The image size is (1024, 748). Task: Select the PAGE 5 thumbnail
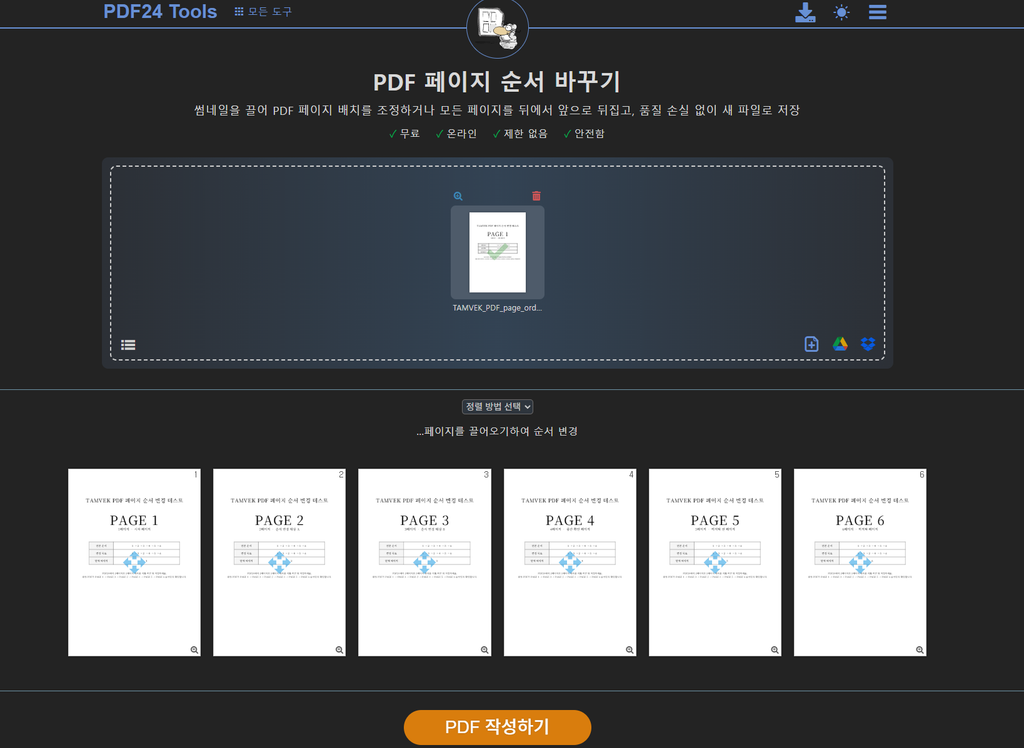[x=715, y=562]
